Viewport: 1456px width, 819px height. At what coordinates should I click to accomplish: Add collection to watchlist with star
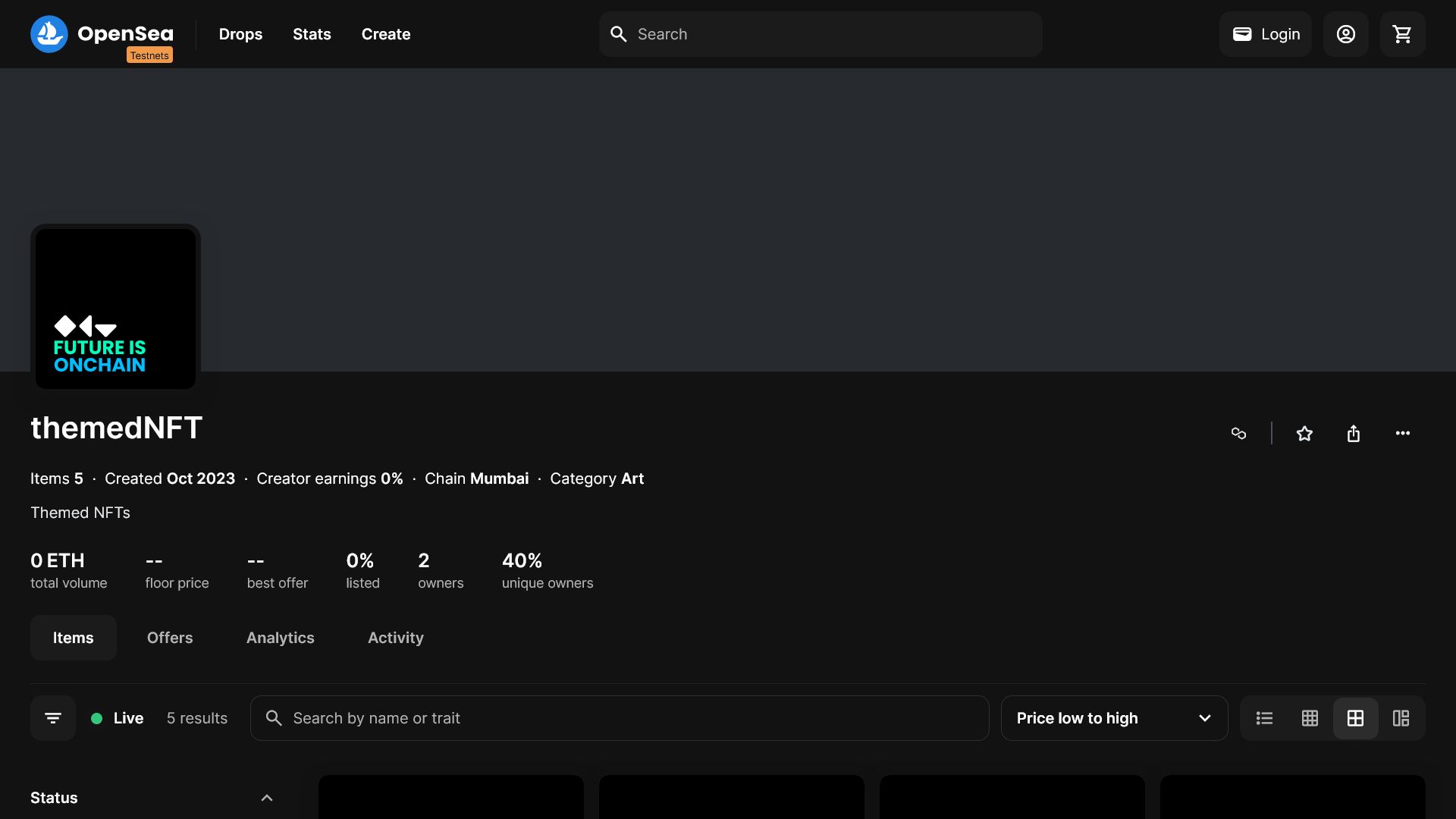[x=1304, y=433]
